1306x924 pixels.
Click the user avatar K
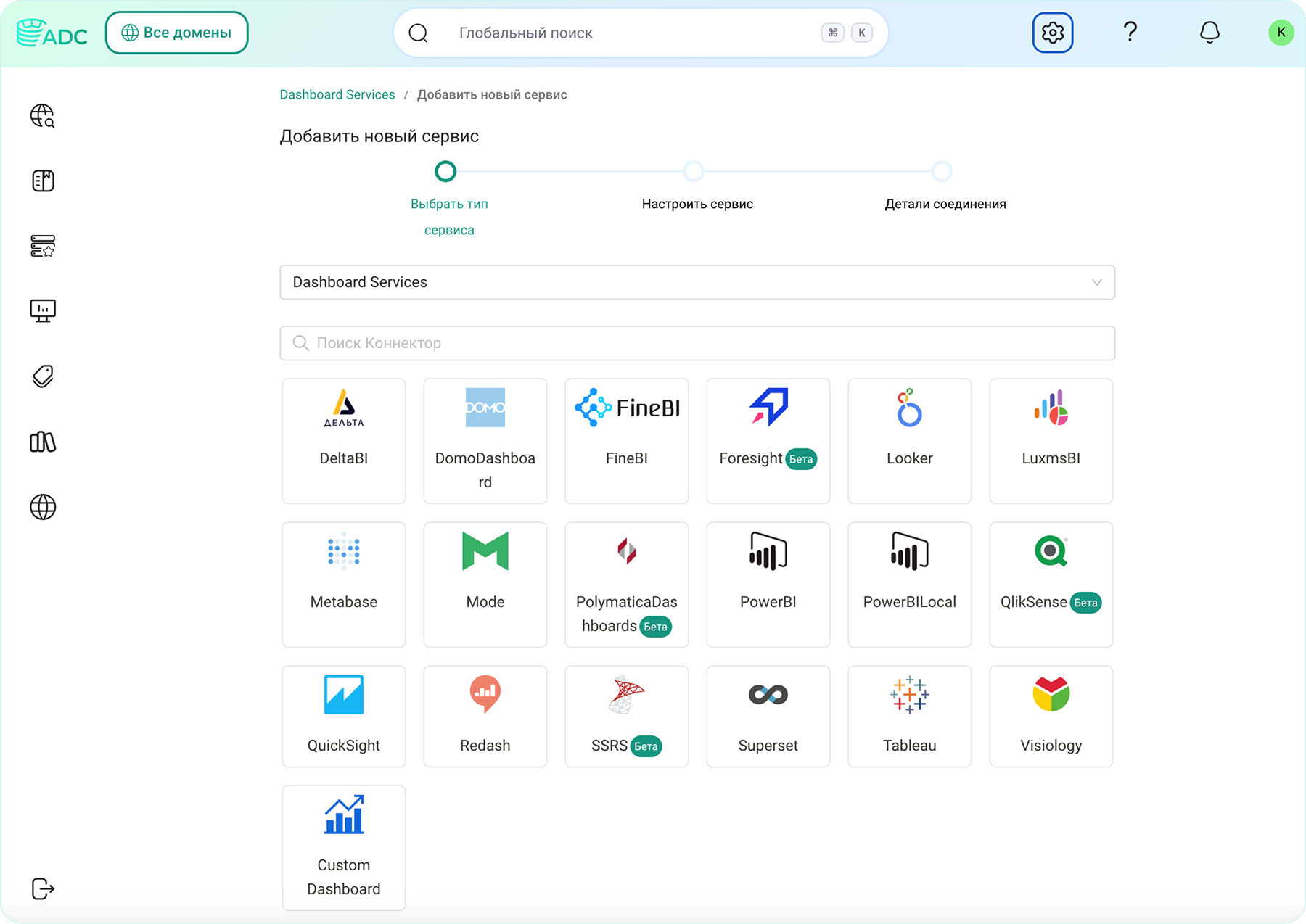click(1281, 33)
